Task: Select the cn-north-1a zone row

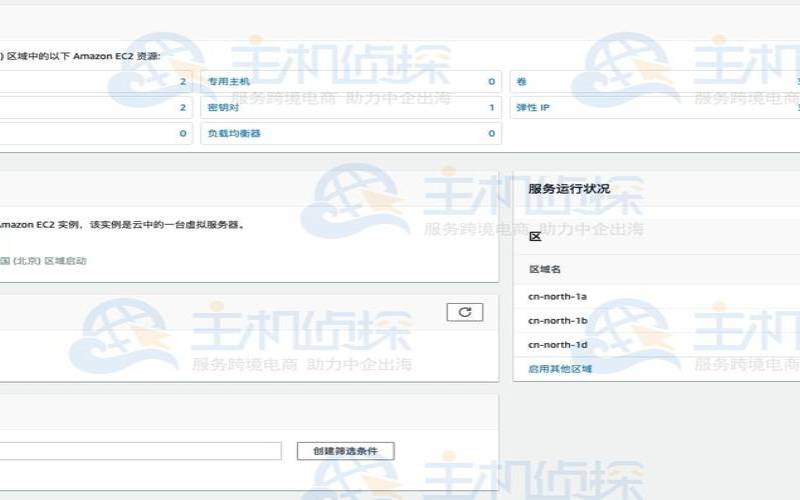Action: tap(656, 296)
